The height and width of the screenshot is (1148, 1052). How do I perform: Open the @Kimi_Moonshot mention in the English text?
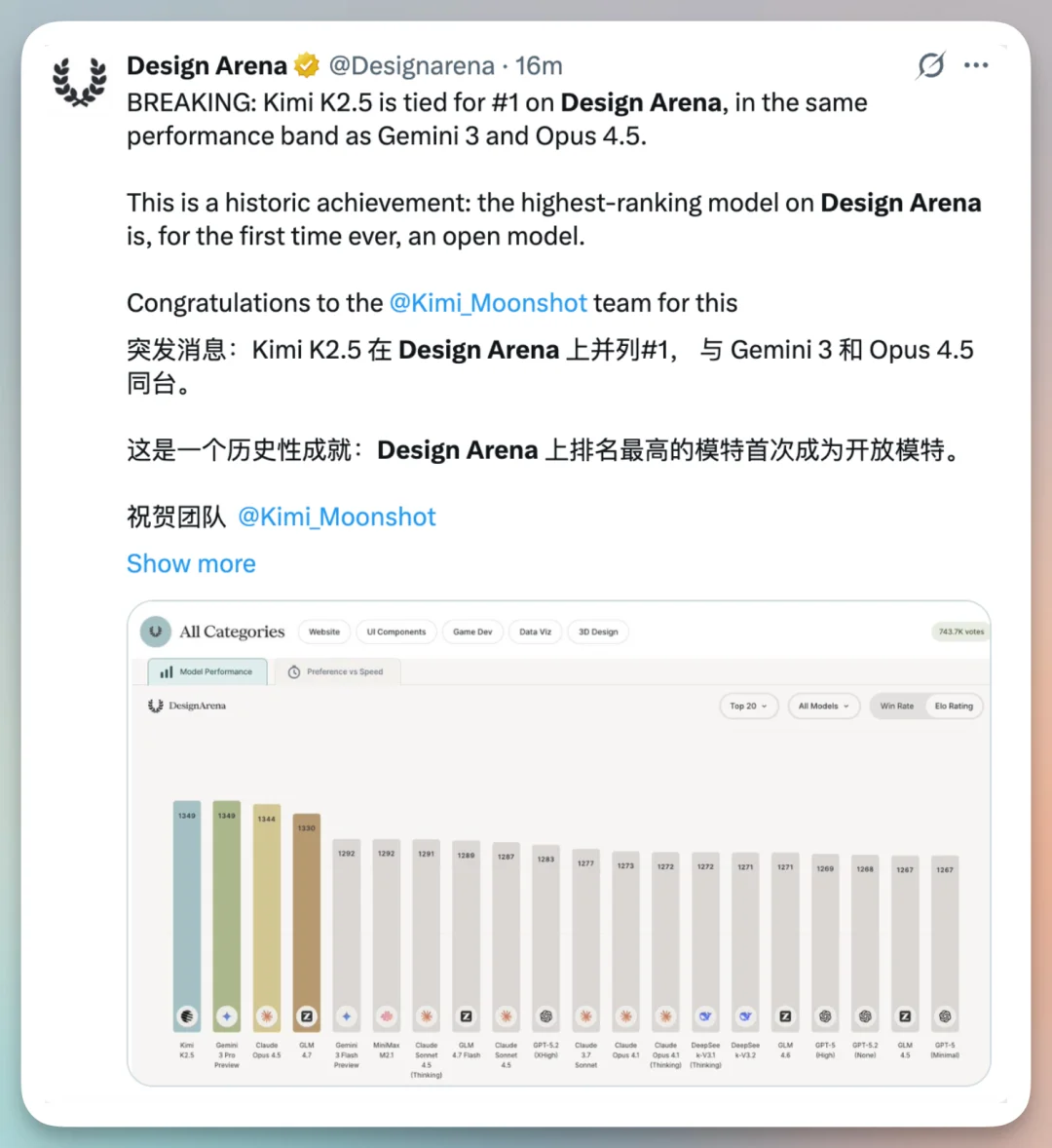(488, 303)
